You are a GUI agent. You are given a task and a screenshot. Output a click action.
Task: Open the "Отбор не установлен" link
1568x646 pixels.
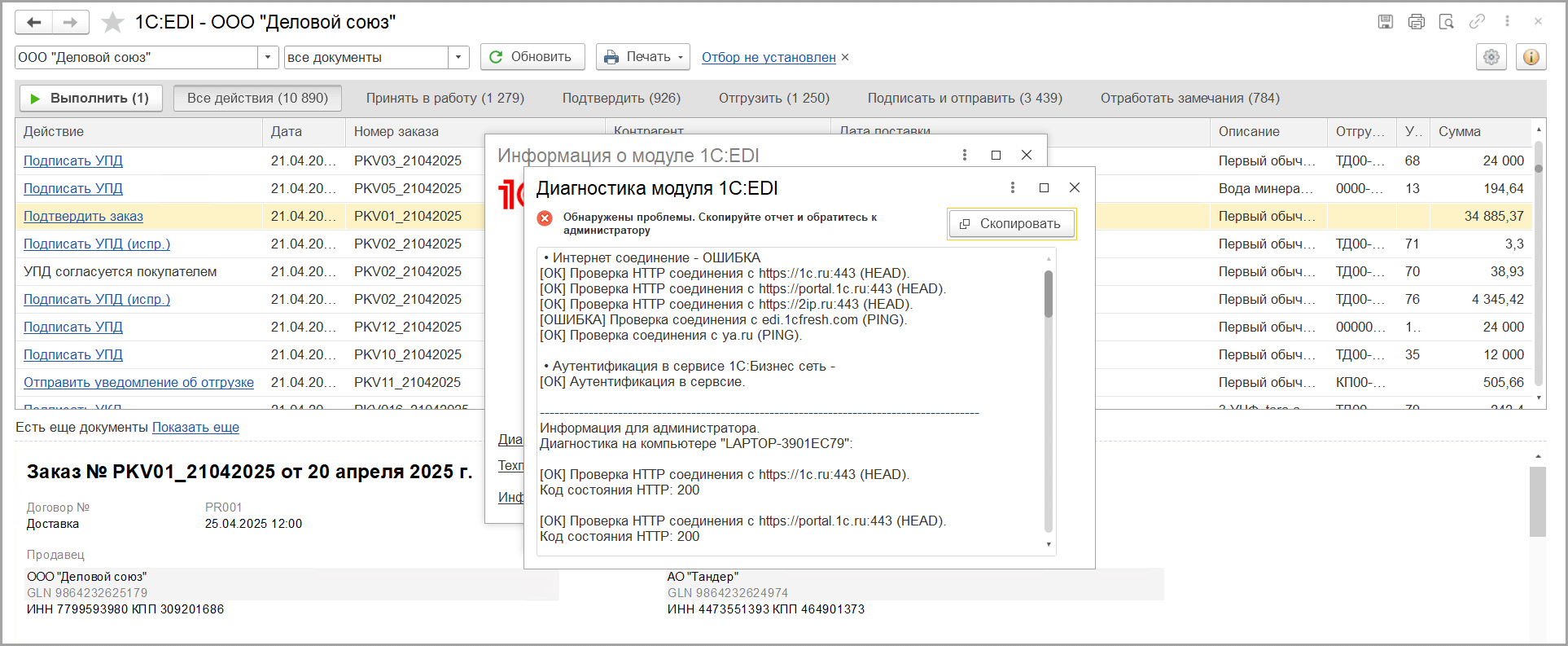(x=769, y=57)
